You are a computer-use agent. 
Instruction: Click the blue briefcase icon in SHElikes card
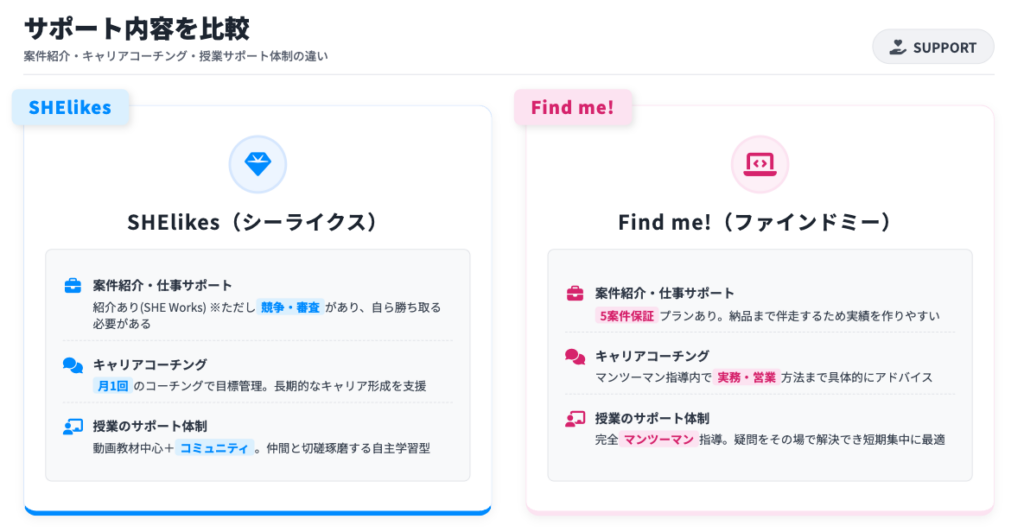tap(73, 286)
